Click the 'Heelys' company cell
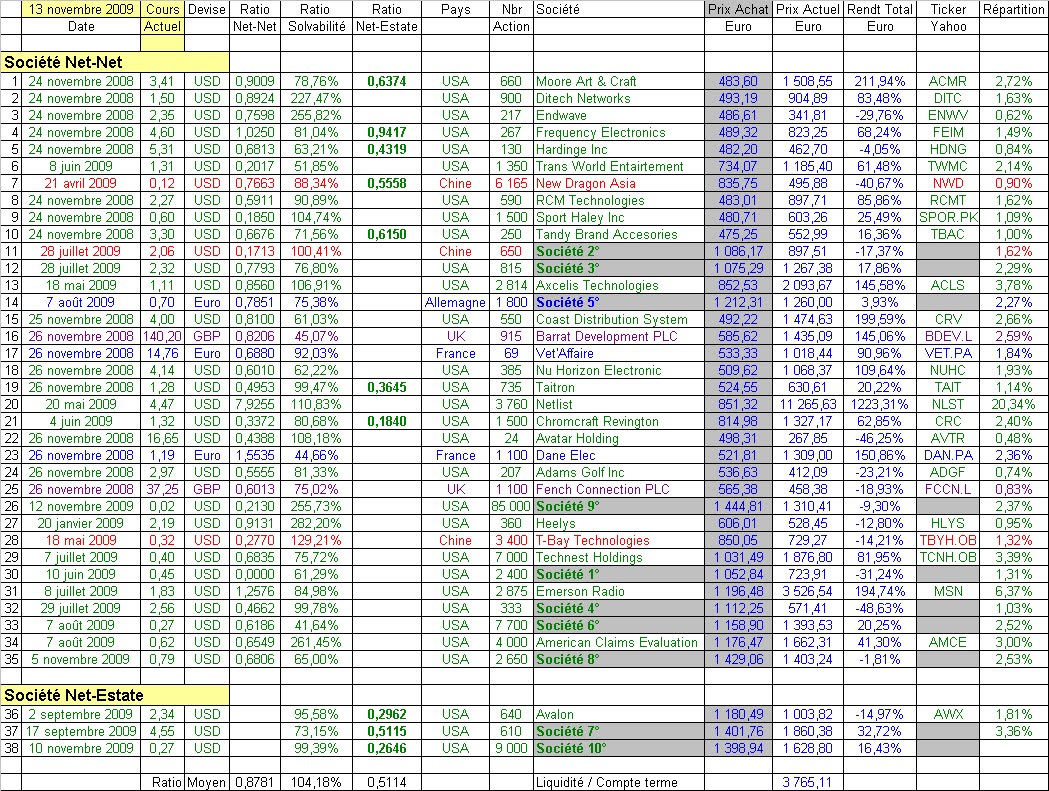The width and height of the screenshot is (1049, 791). (619, 523)
